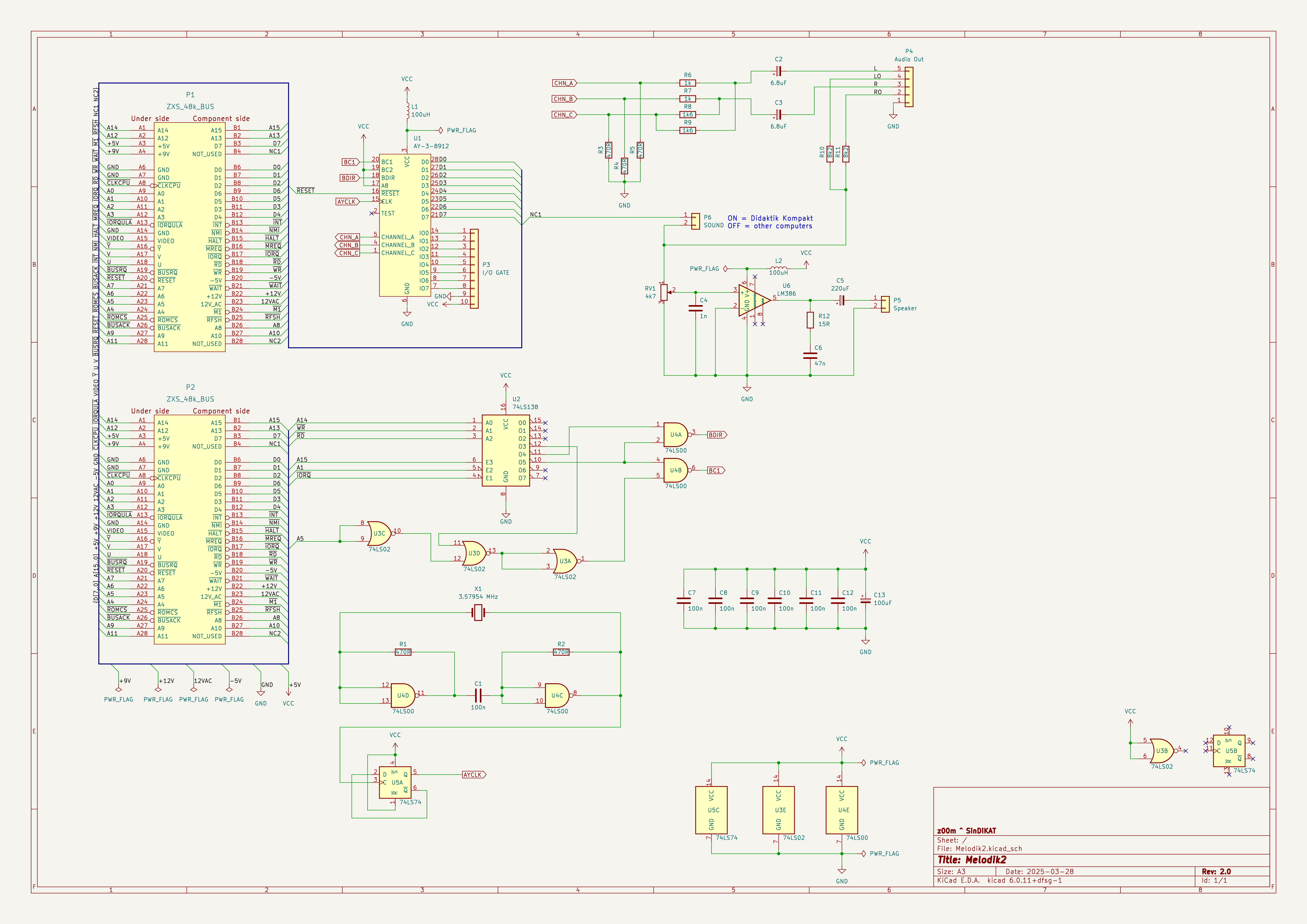Select NAND gate U4B
The image size is (1307, 924).
[676, 470]
